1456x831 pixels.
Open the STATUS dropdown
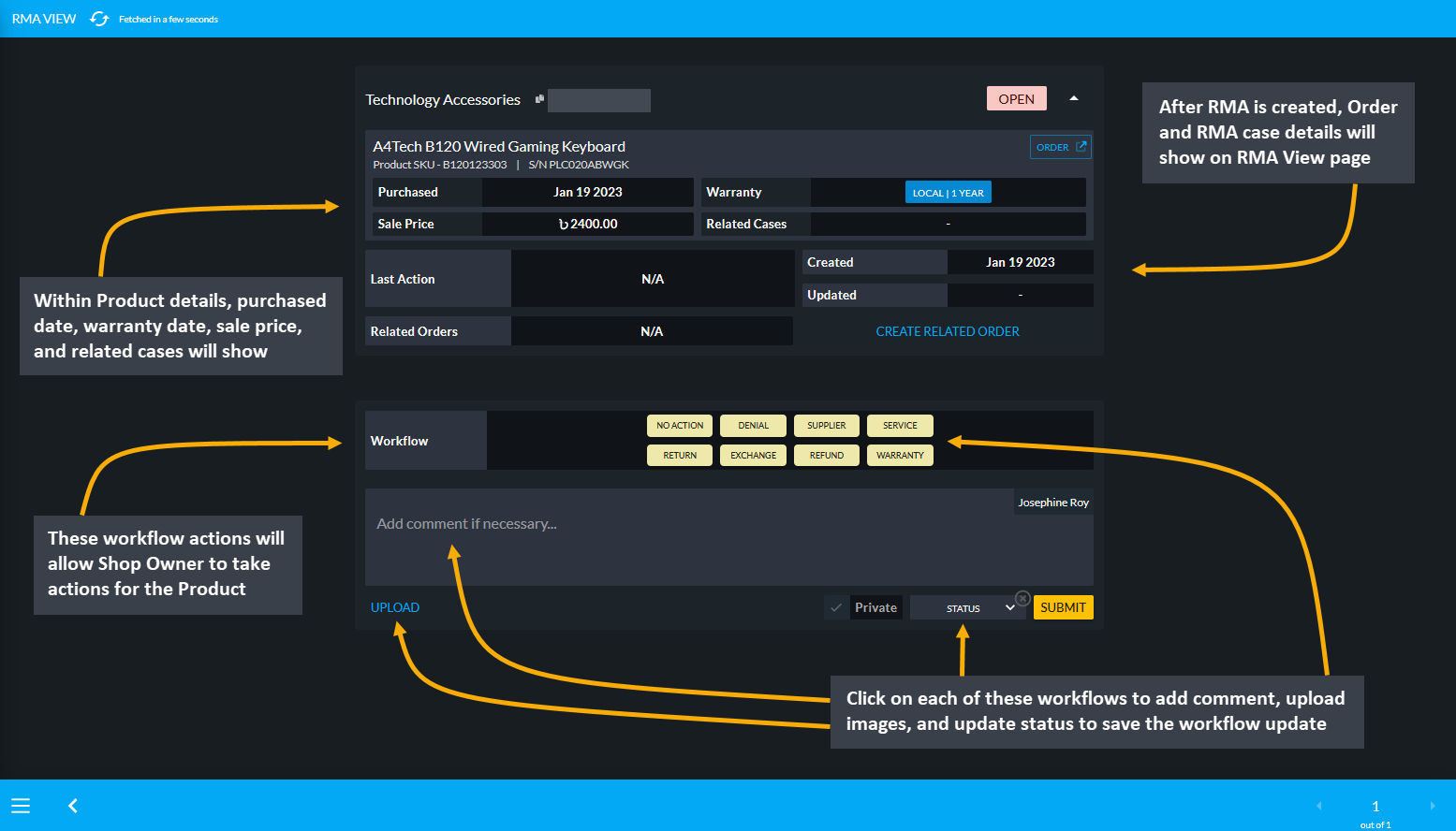tap(968, 607)
